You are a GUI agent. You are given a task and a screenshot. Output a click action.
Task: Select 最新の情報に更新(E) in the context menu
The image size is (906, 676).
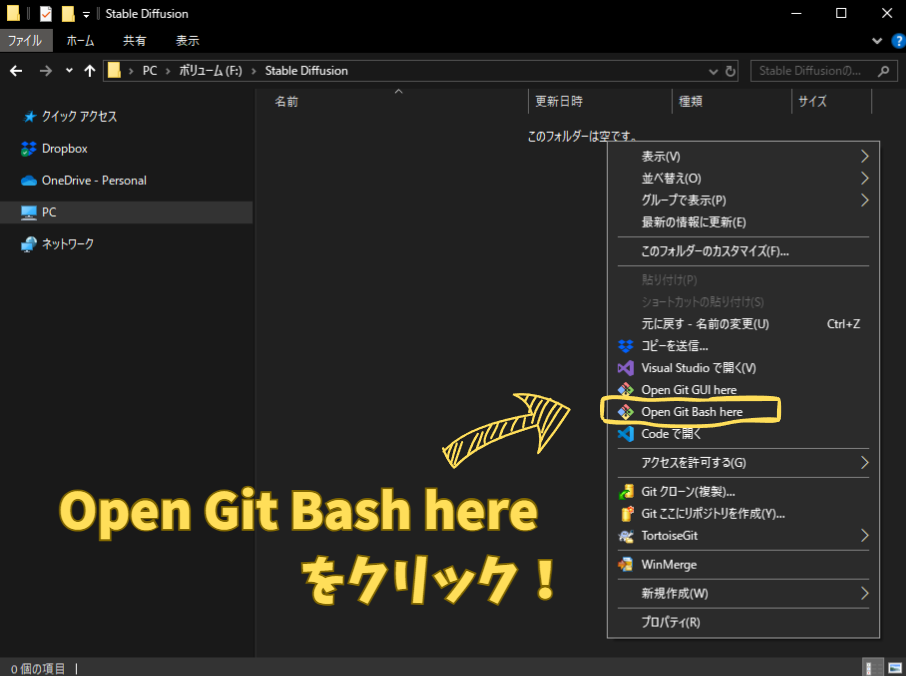[x=693, y=222]
